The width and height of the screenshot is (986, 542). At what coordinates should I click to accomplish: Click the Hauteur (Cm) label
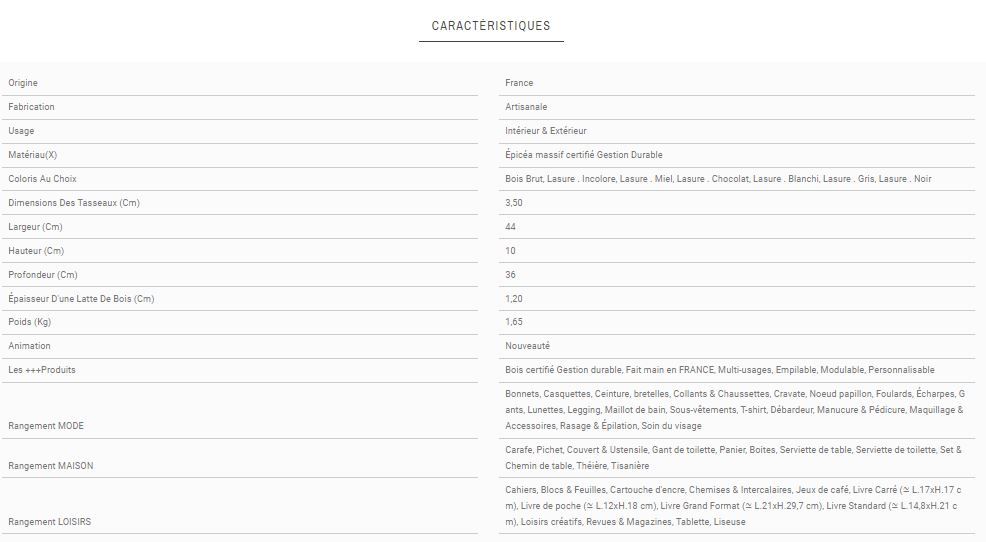click(x=36, y=251)
